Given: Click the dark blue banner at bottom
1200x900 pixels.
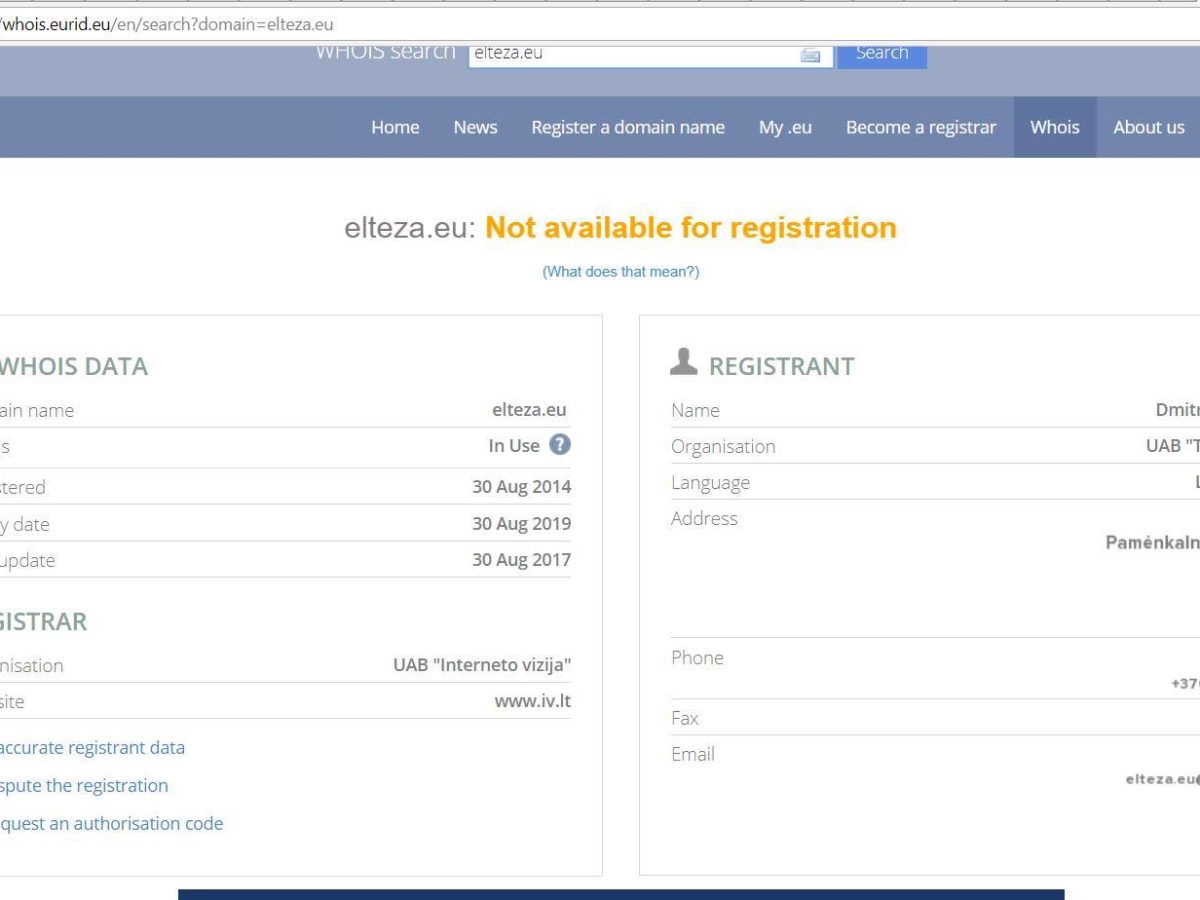Looking at the screenshot, I should [620, 894].
